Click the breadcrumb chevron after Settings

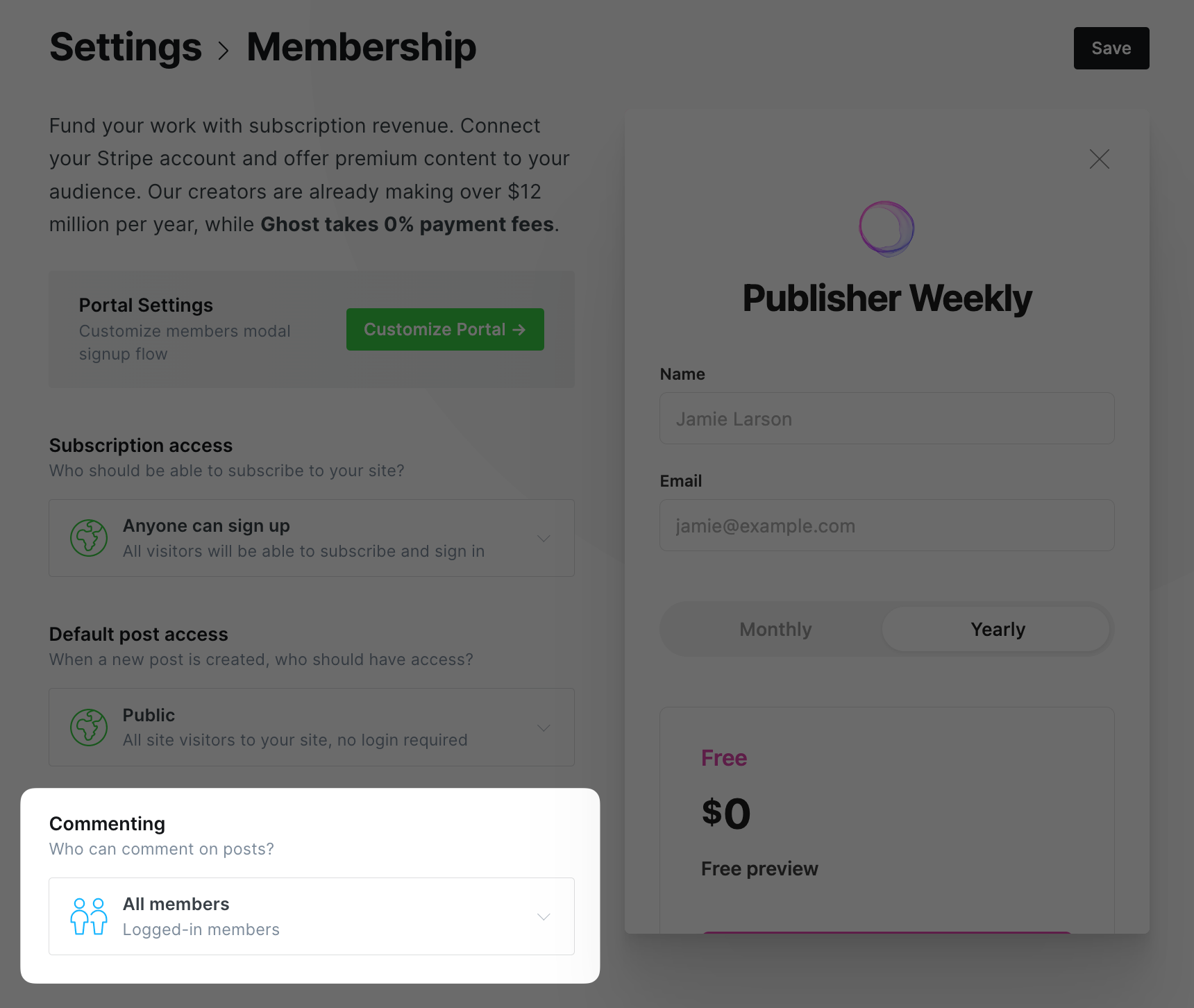224,50
